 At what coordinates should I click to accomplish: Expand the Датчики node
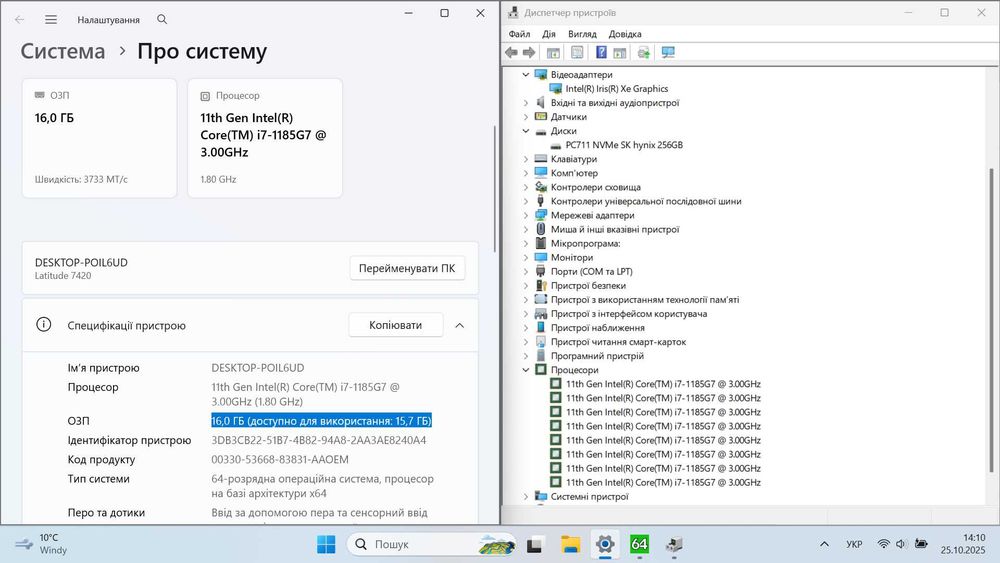coord(526,117)
